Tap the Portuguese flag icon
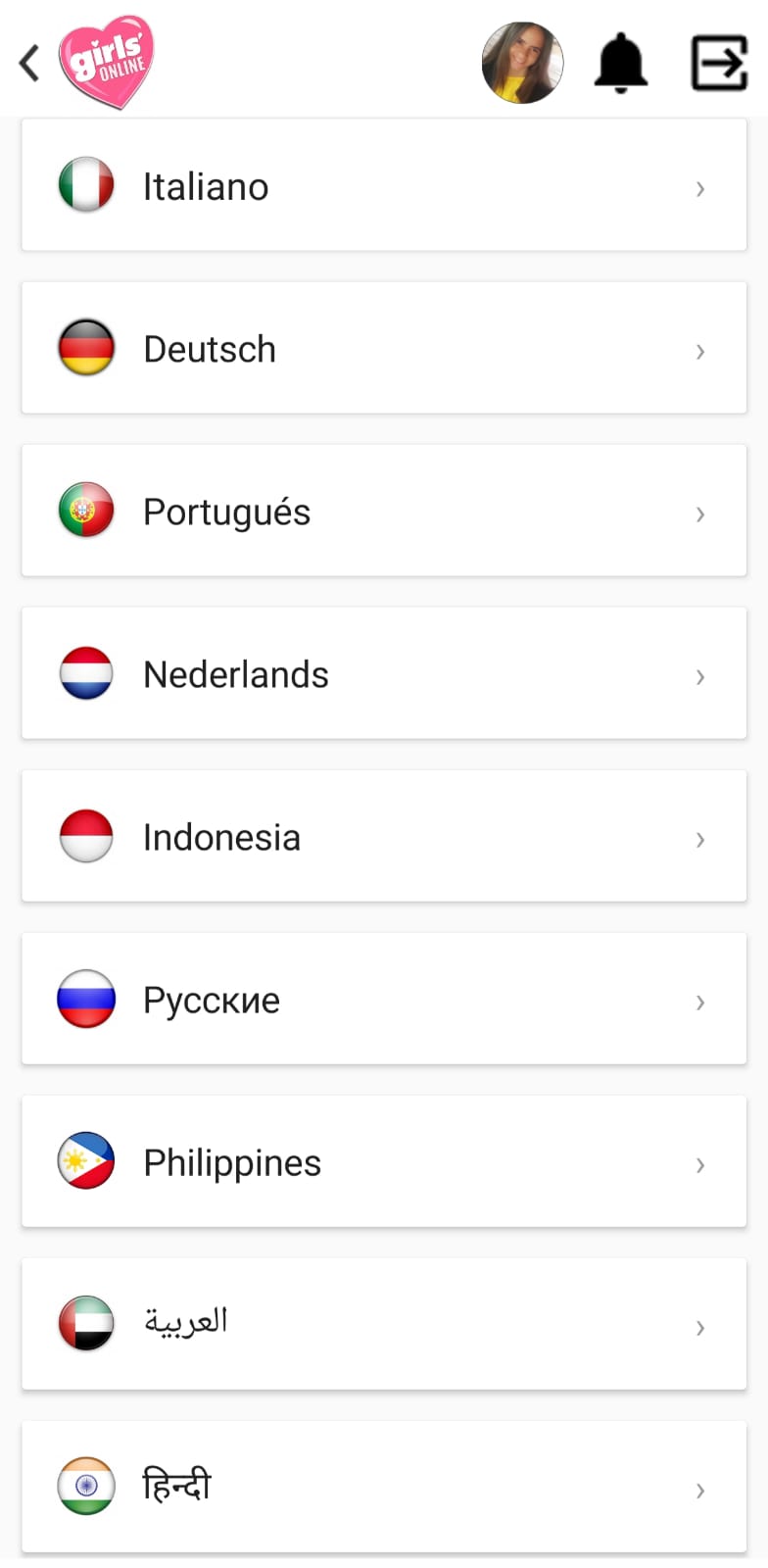The image size is (768, 1568). pos(86,511)
